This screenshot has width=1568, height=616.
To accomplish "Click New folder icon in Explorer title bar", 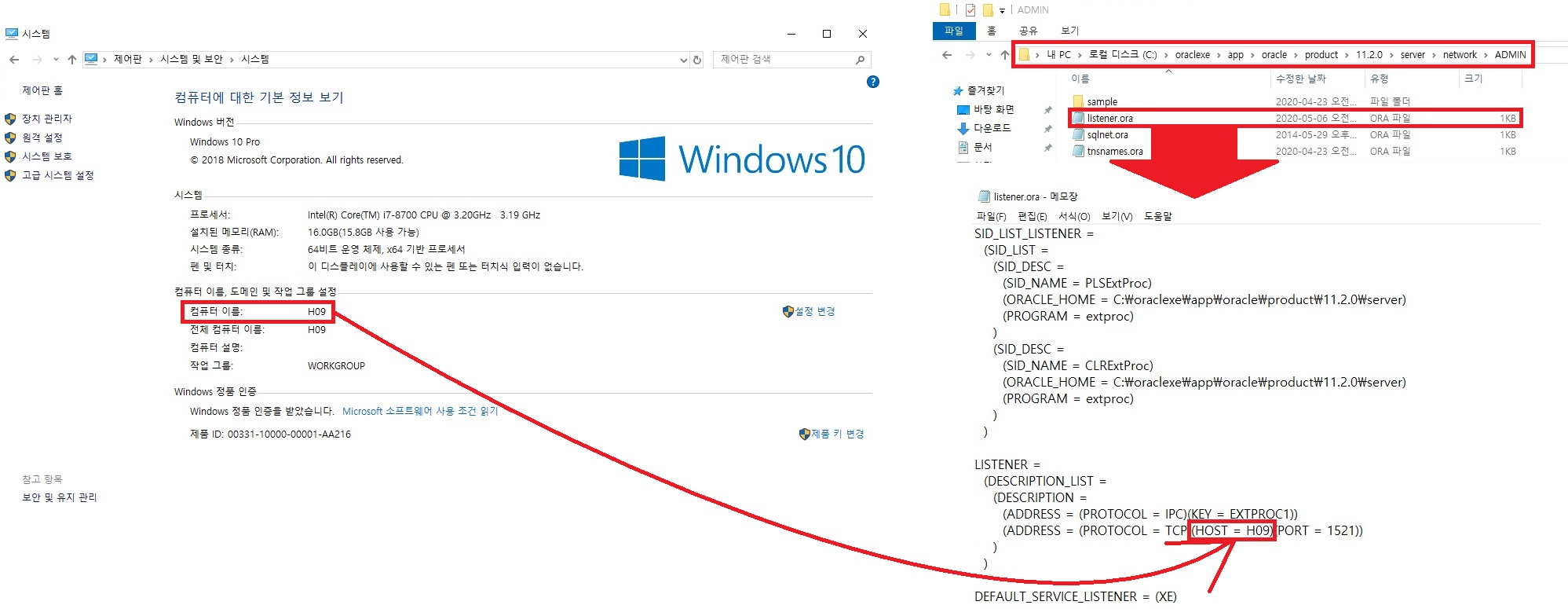I will [989, 9].
